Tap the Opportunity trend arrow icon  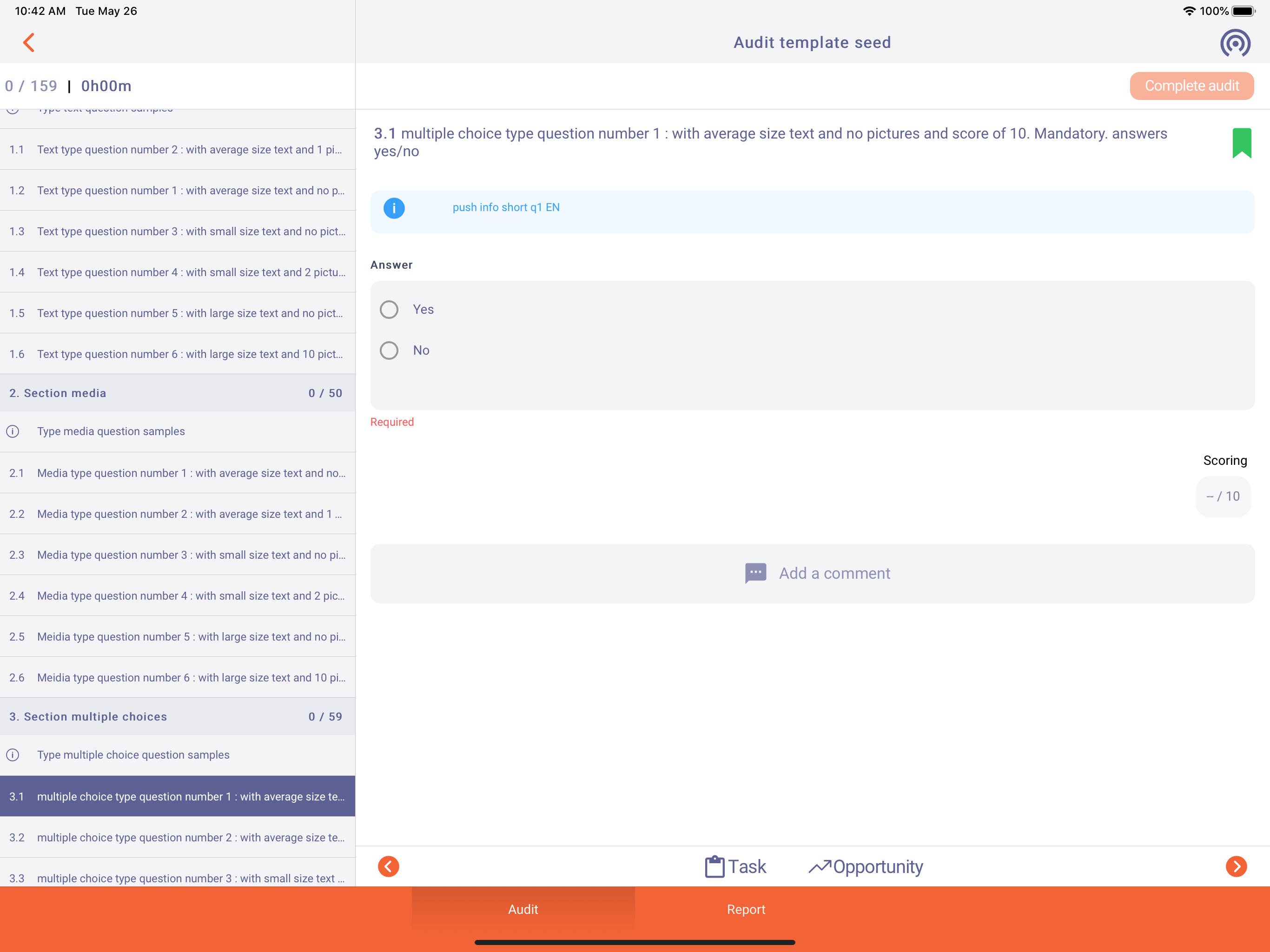pos(819,866)
